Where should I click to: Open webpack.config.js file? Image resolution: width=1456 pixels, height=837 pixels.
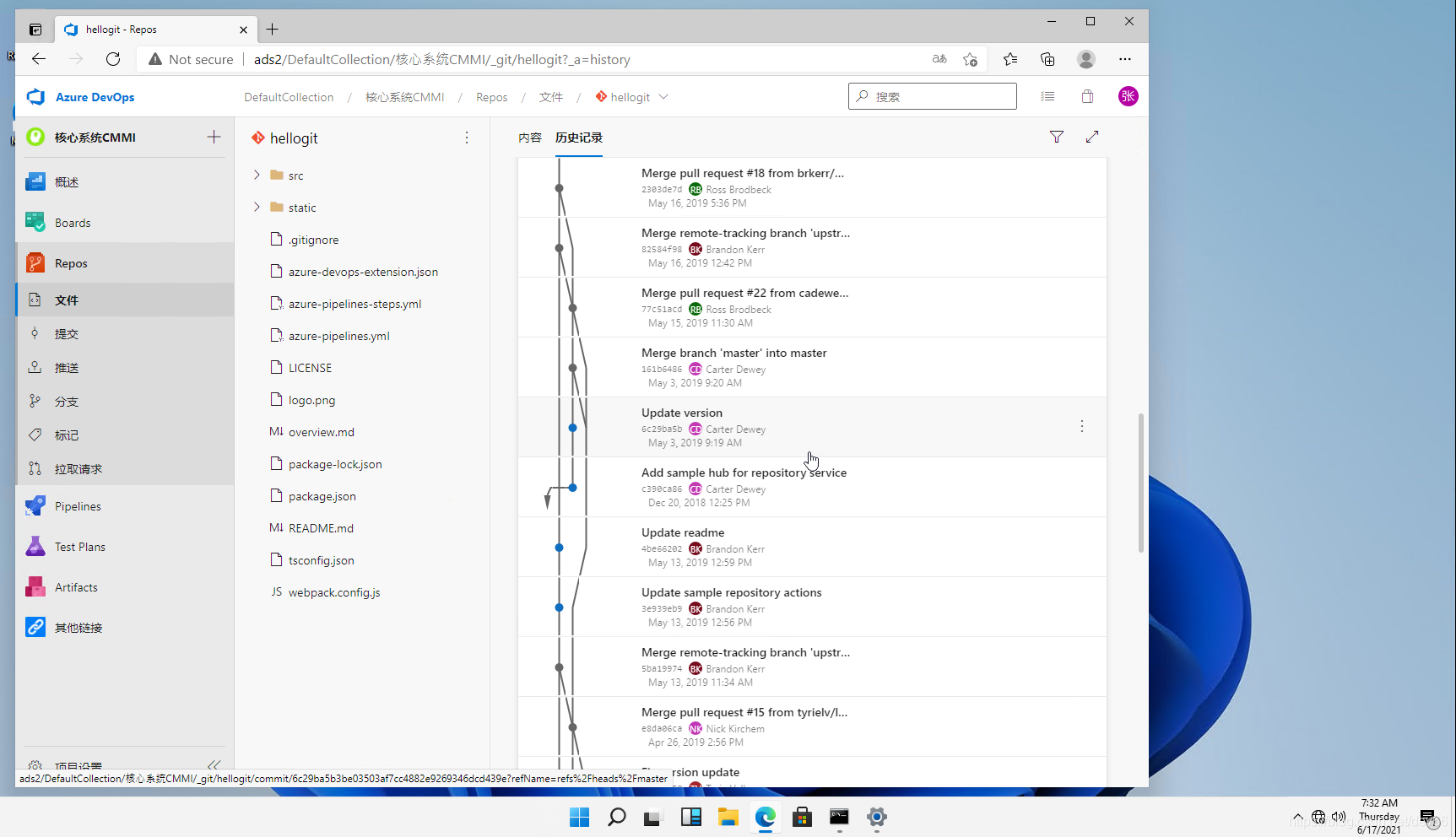point(334,592)
